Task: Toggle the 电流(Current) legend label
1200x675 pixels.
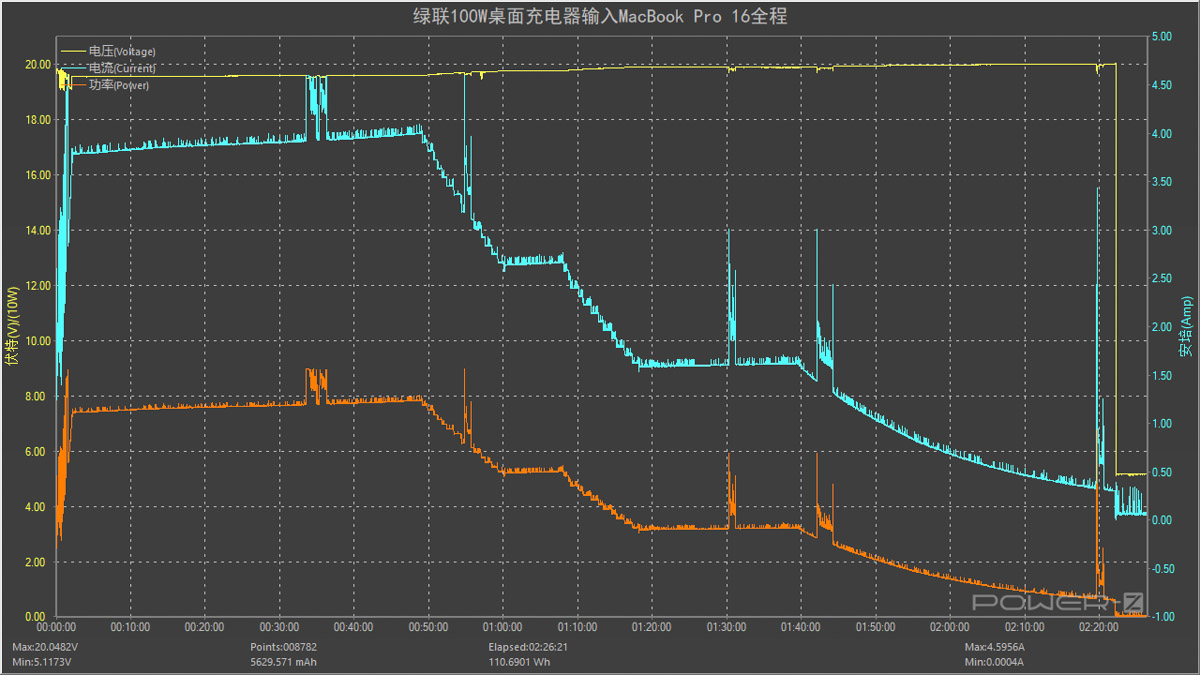Action: 121,68
